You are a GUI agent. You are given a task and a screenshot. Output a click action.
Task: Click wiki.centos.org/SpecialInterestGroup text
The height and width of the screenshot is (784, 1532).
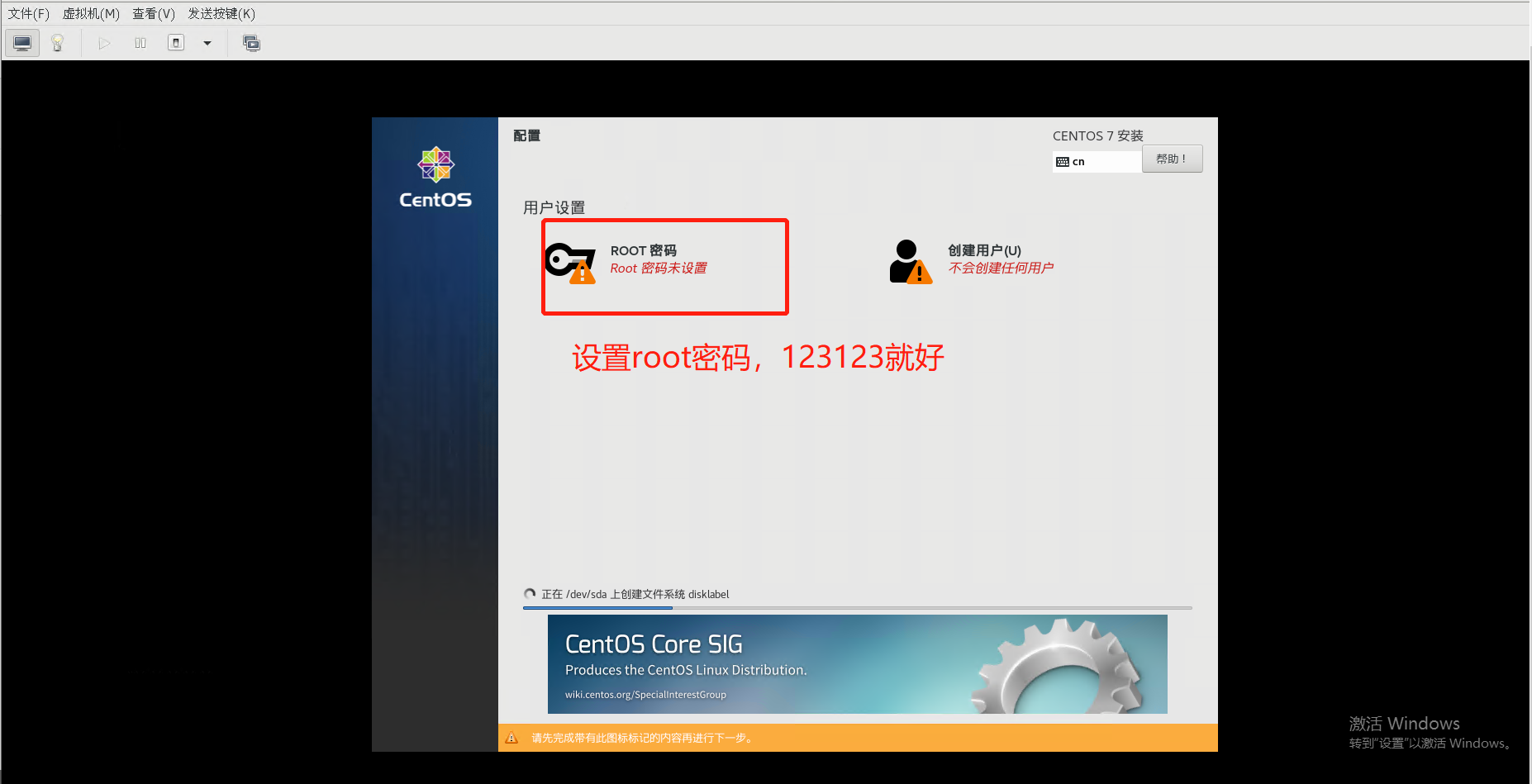(x=645, y=695)
